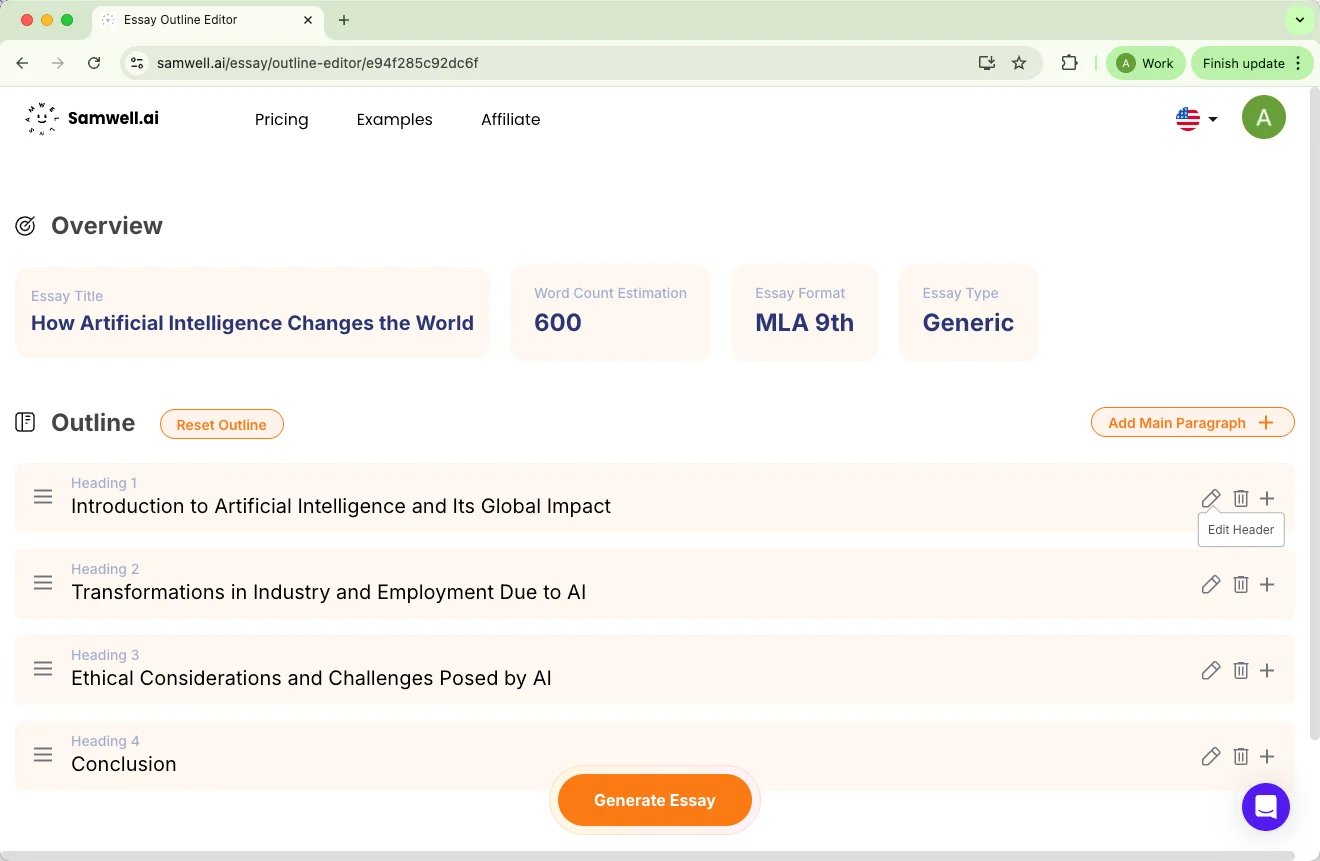Delete Heading 2 with its trash icon
This screenshot has height=861, width=1320.
tap(1240, 585)
